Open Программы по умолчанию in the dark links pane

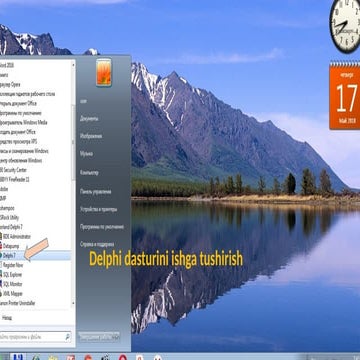point(102,227)
